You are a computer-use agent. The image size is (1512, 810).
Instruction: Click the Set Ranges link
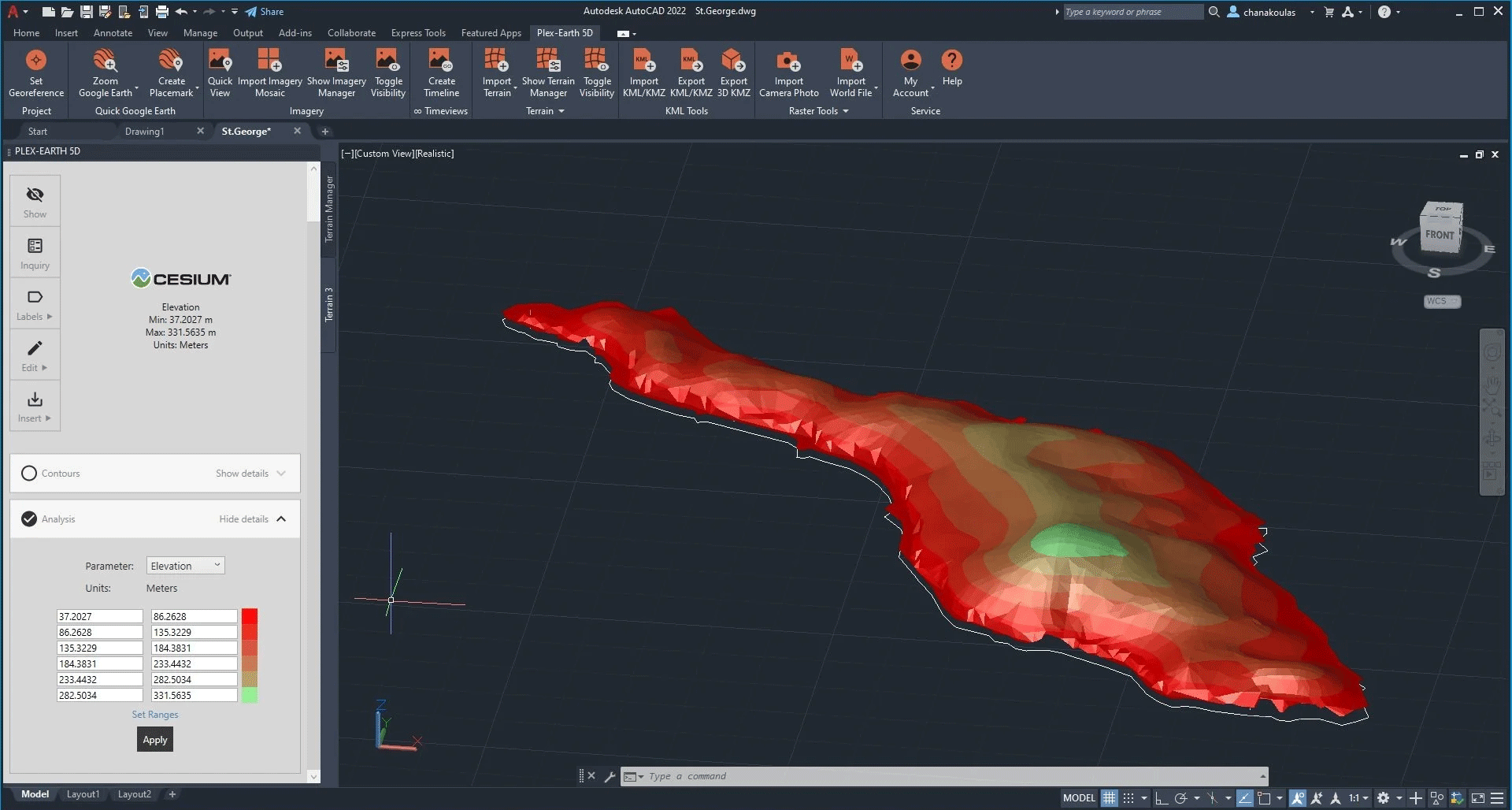click(155, 715)
